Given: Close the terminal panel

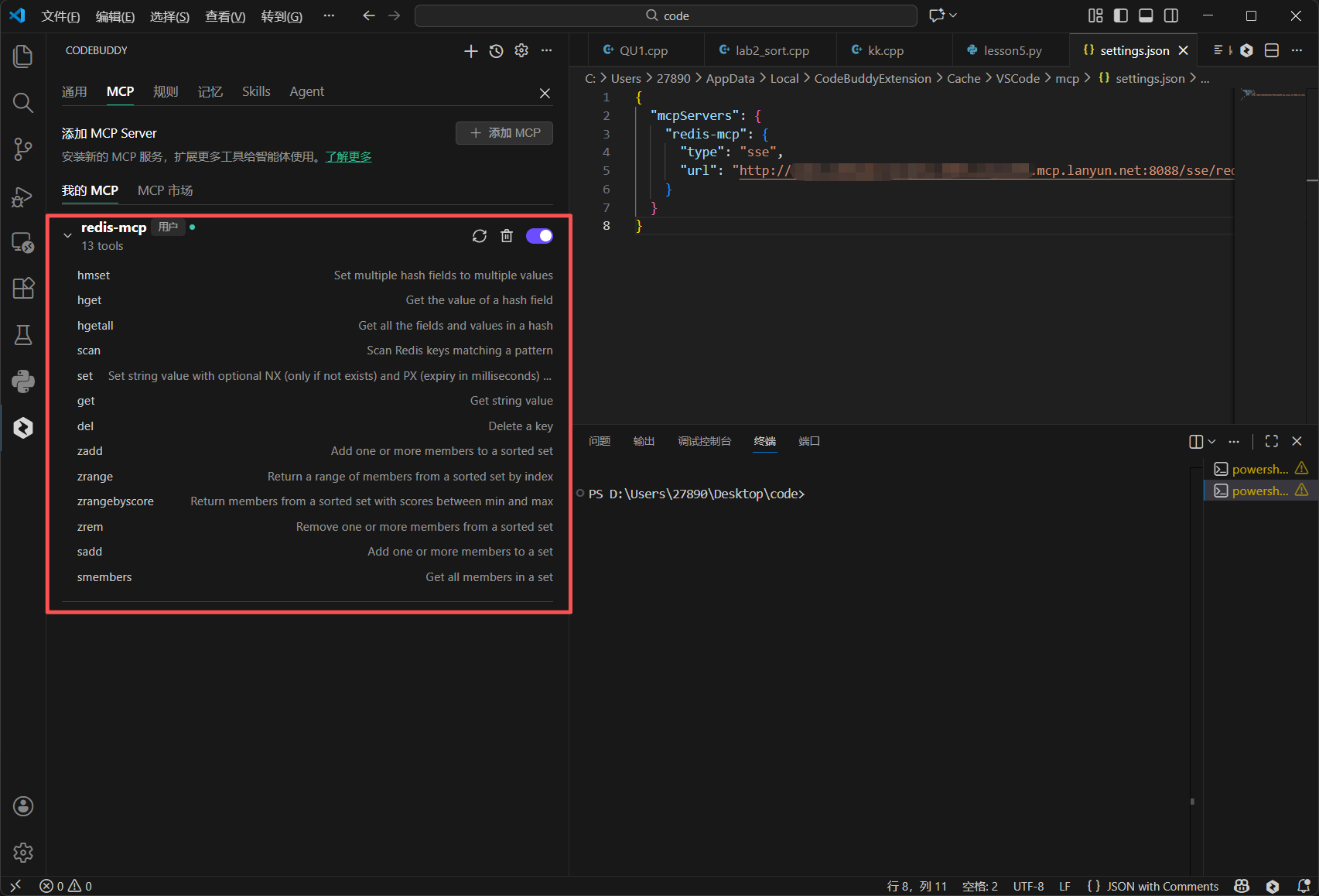Looking at the screenshot, I should (1297, 441).
